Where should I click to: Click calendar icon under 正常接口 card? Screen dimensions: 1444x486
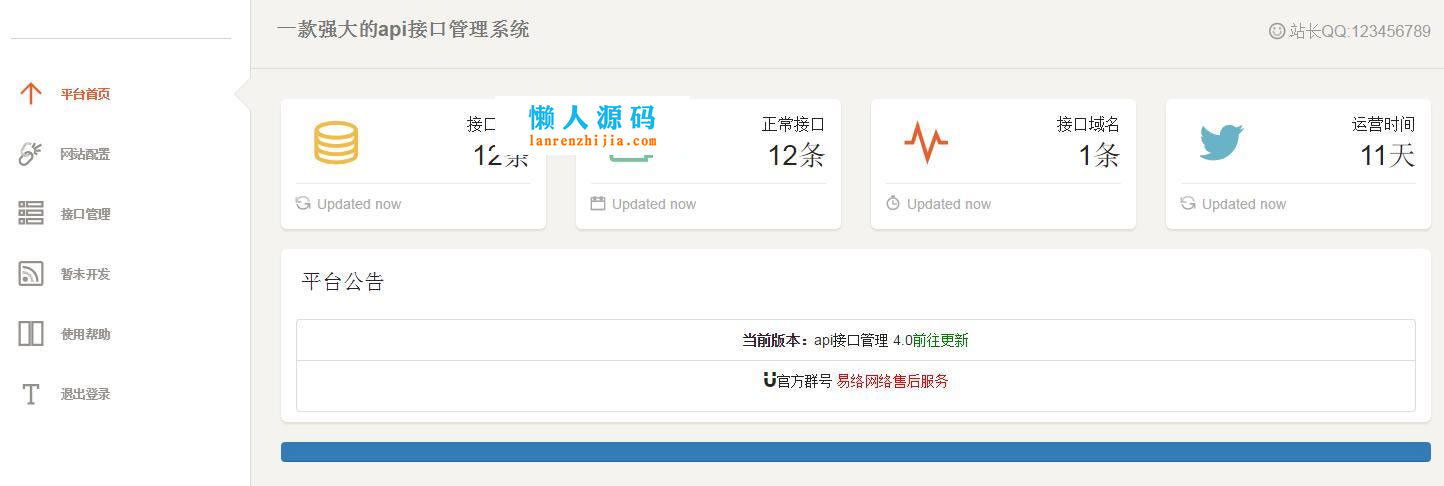(x=598, y=203)
